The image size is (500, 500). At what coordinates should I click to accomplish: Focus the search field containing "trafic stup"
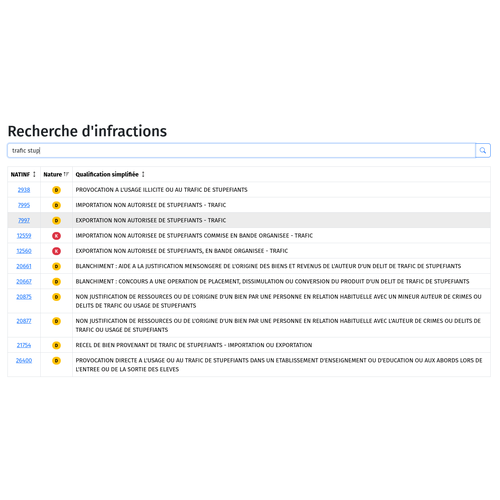click(241, 150)
